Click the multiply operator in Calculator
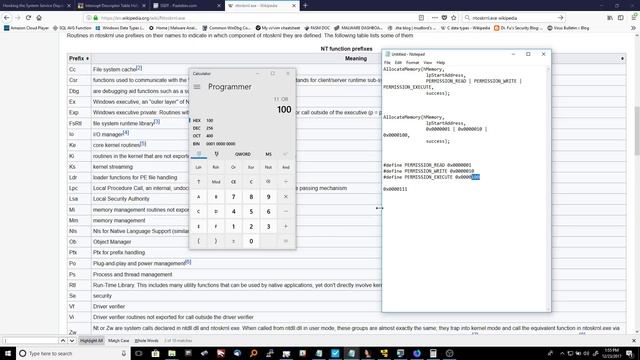 [x=286, y=197]
